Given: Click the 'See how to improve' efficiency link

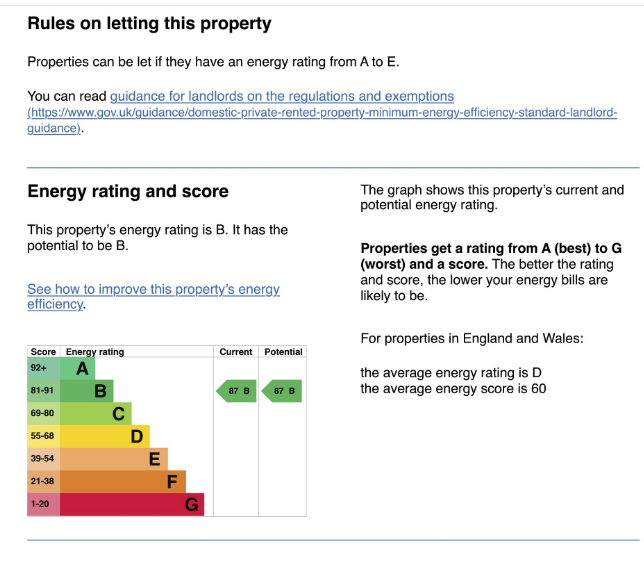Looking at the screenshot, I should pos(153,289).
